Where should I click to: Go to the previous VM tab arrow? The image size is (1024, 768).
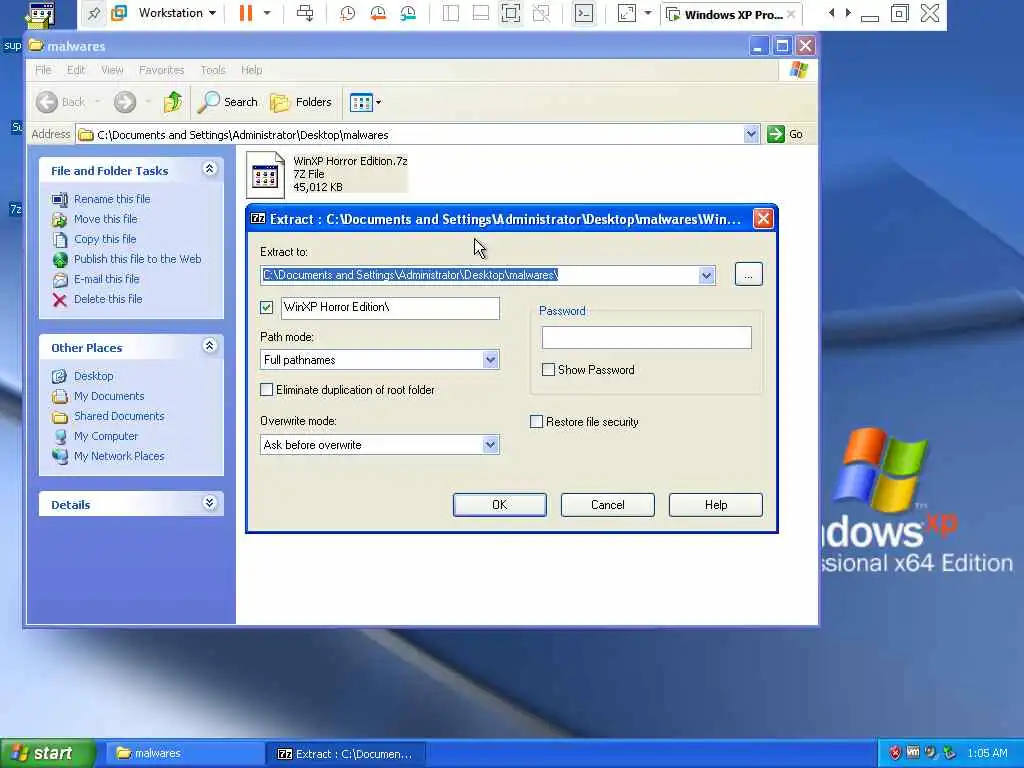tap(831, 13)
